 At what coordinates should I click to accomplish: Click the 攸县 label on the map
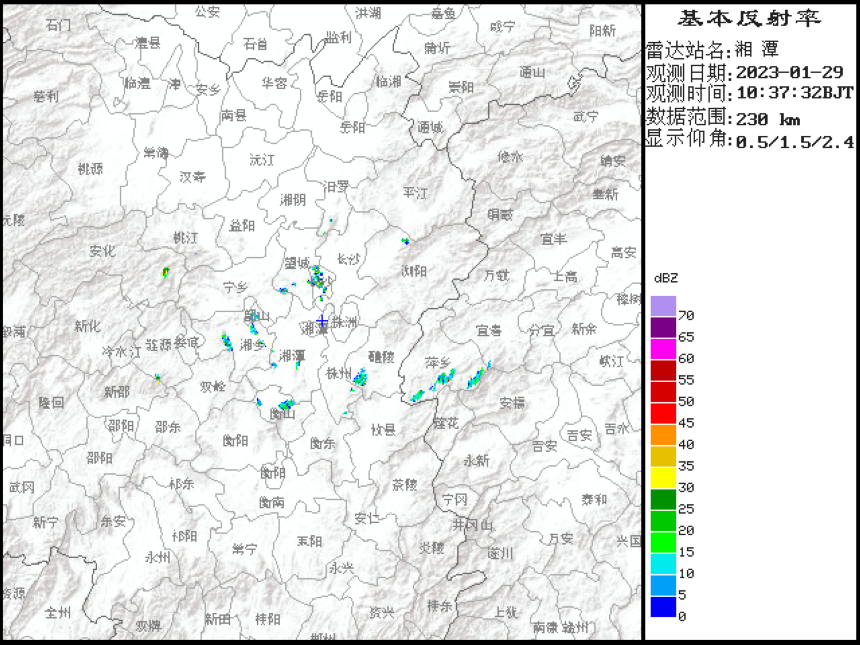pyautogui.click(x=383, y=429)
